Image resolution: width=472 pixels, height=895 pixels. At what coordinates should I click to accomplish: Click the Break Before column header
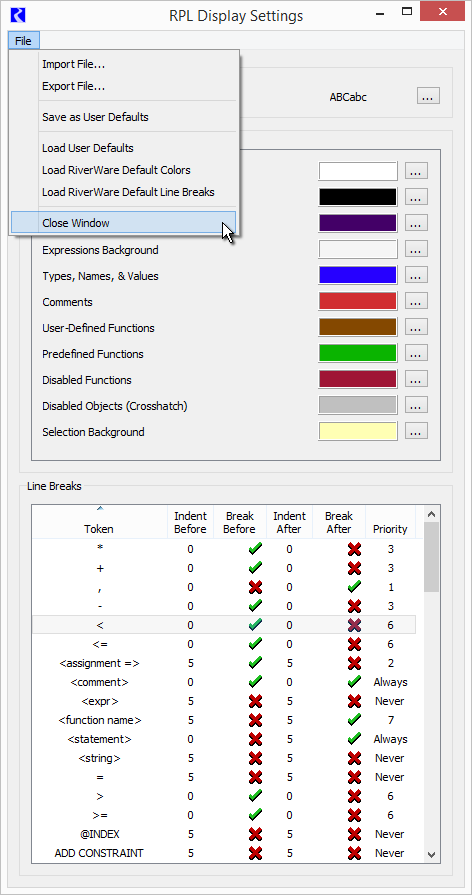tap(239, 522)
